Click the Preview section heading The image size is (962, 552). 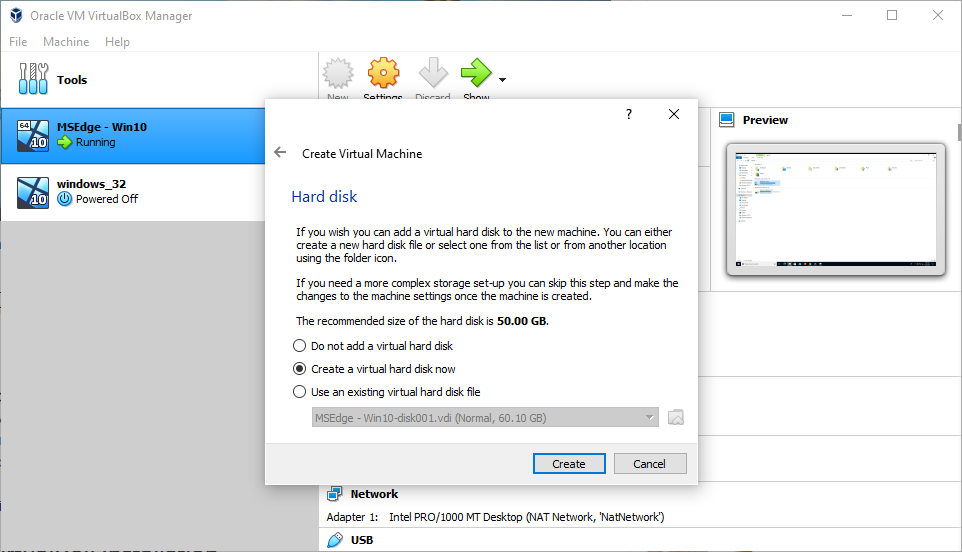pos(765,120)
